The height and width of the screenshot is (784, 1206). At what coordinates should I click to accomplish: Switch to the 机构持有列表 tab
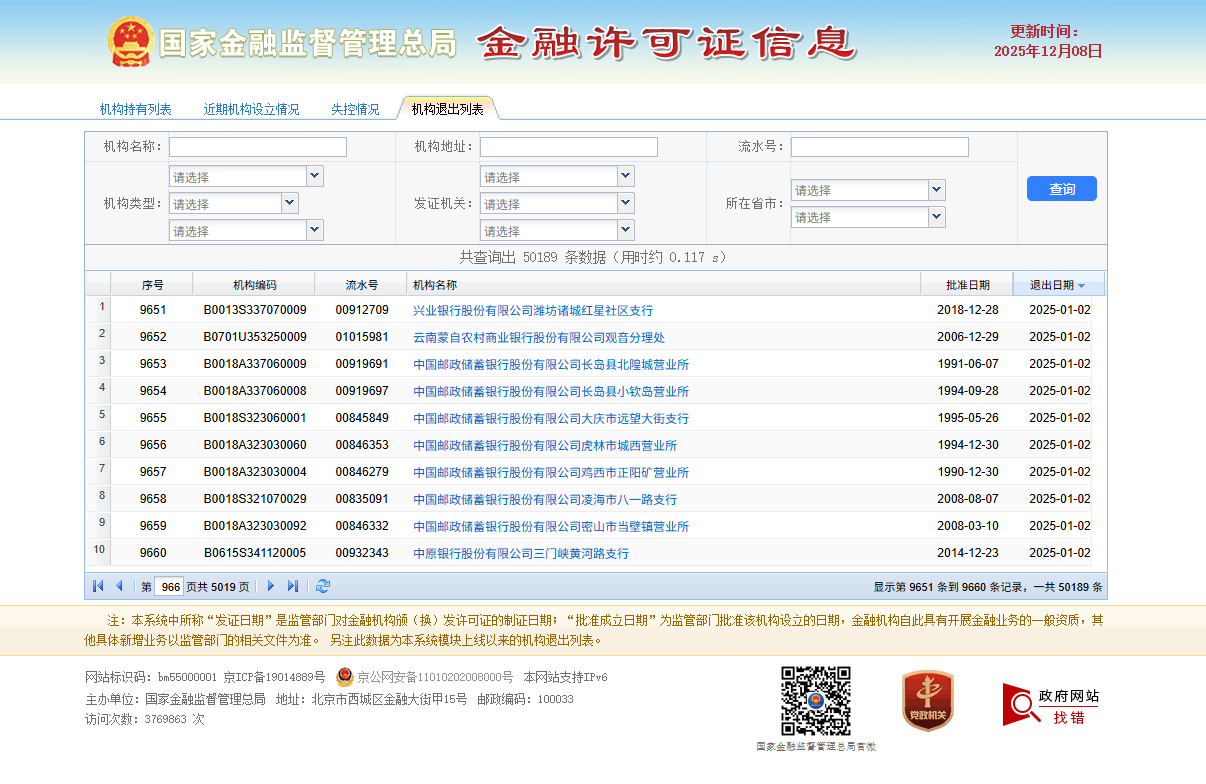(x=135, y=109)
